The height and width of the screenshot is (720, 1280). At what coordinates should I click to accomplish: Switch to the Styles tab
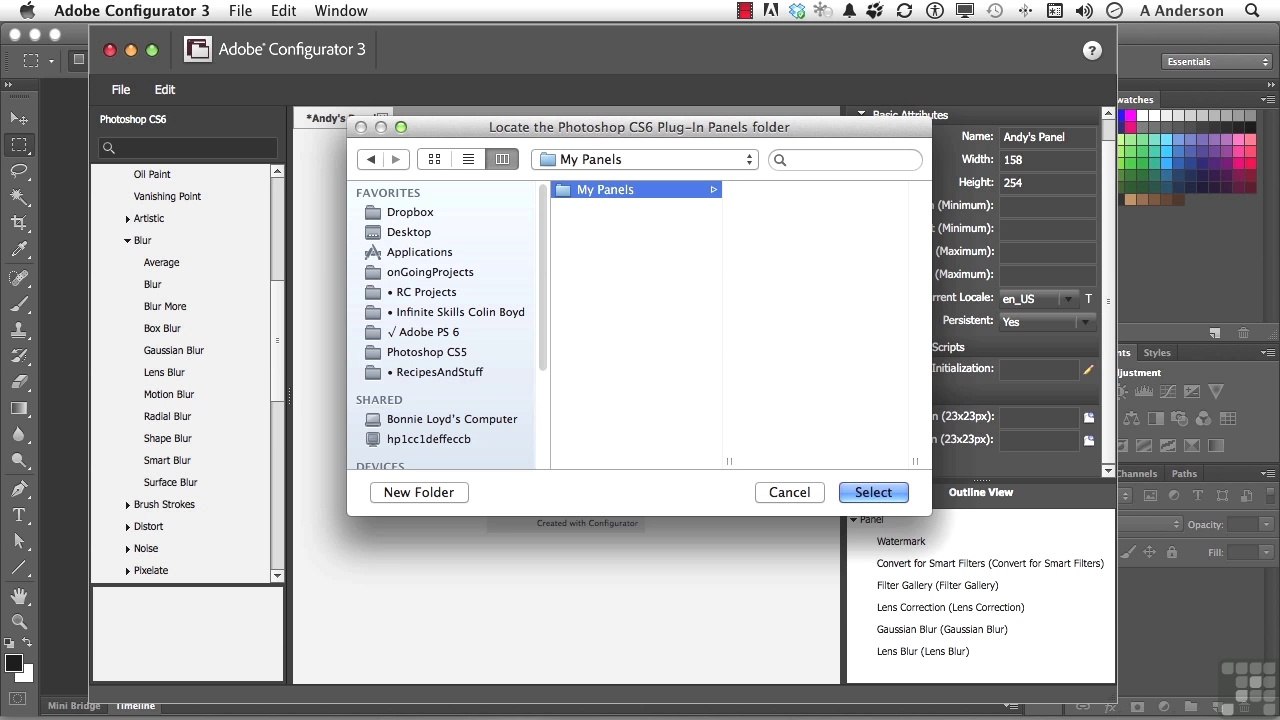(x=1157, y=353)
